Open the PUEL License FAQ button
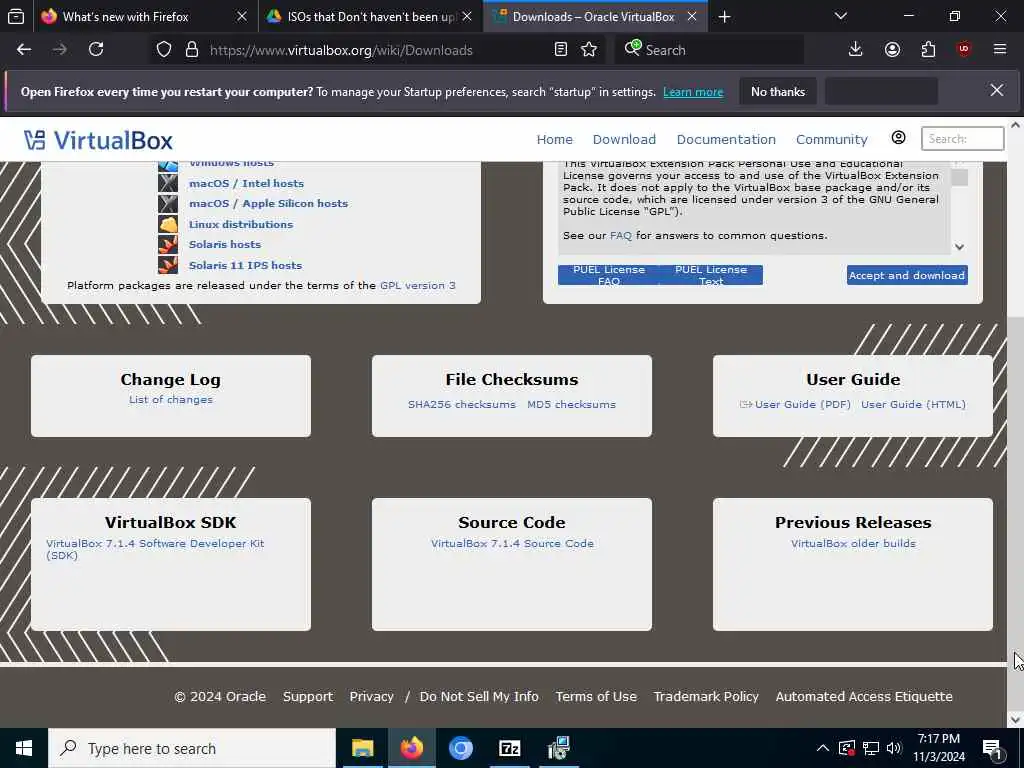The height and width of the screenshot is (768, 1024). pyautogui.click(x=609, y=275)
